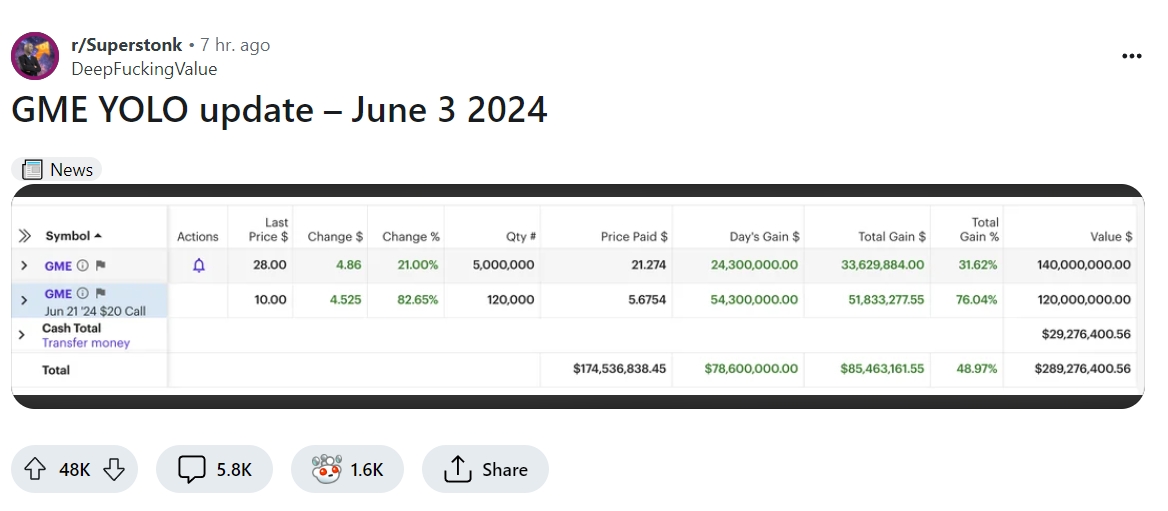
Task: Downvote the GME YOLO update post
Action: (114, 469)
